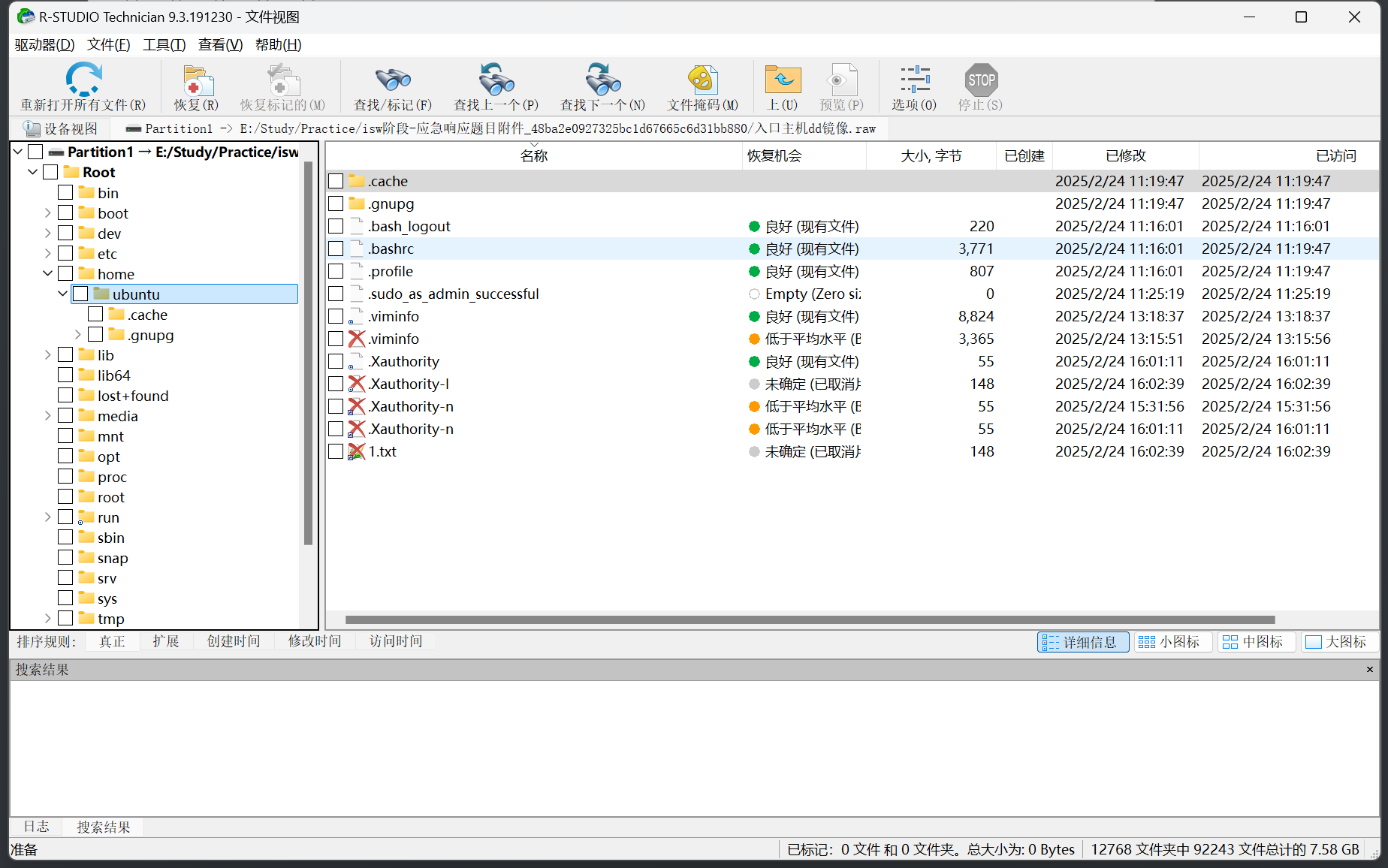
Task: Sort by 扩展 (extension)
Action: (x=166, y=641)
